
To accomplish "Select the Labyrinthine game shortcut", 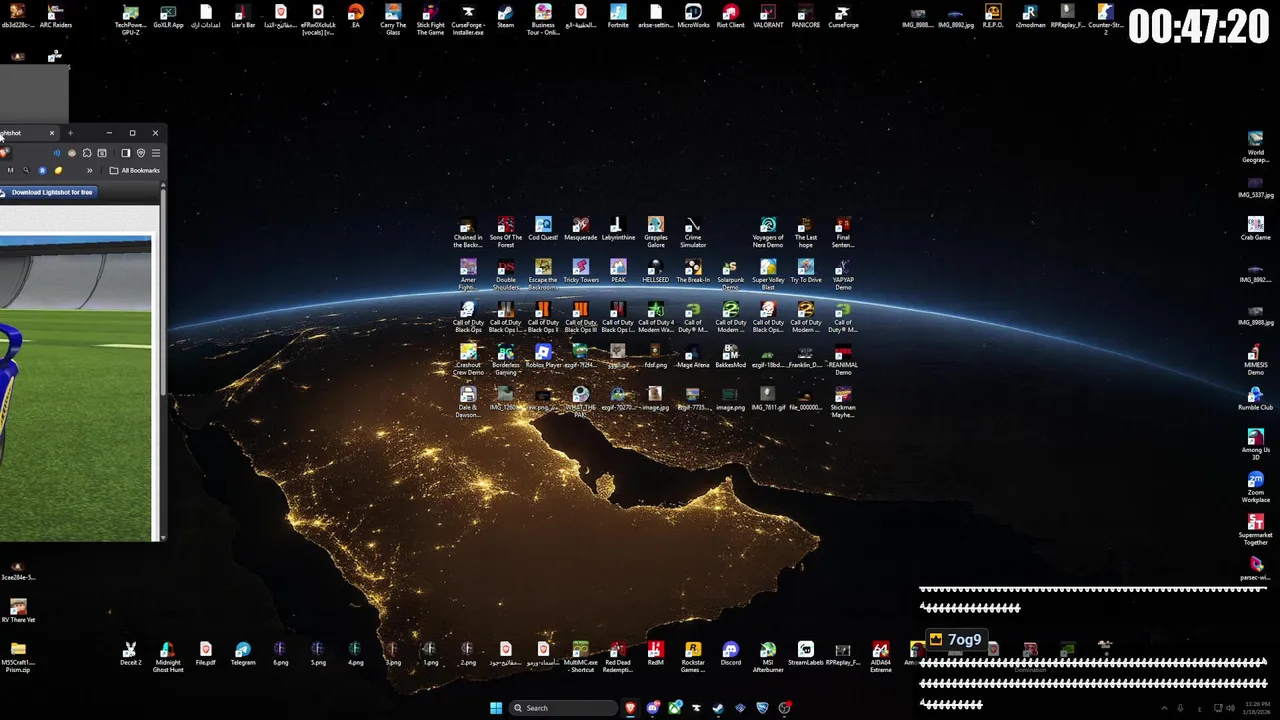I will pyautogui.click(x=618, y=229).
